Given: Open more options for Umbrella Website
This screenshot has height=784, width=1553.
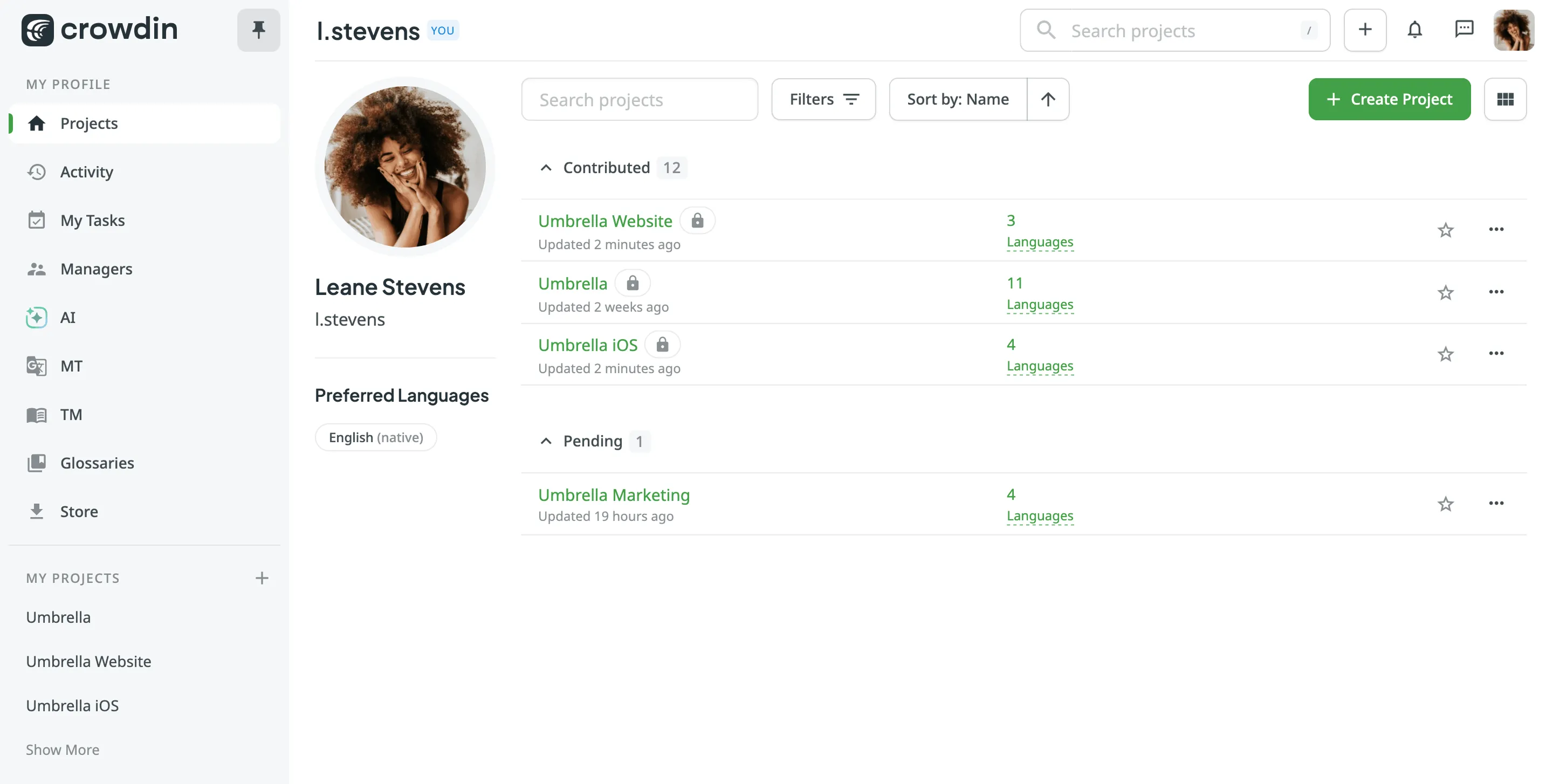Looking at the screenshot, I should click(x=1496, y=229).
